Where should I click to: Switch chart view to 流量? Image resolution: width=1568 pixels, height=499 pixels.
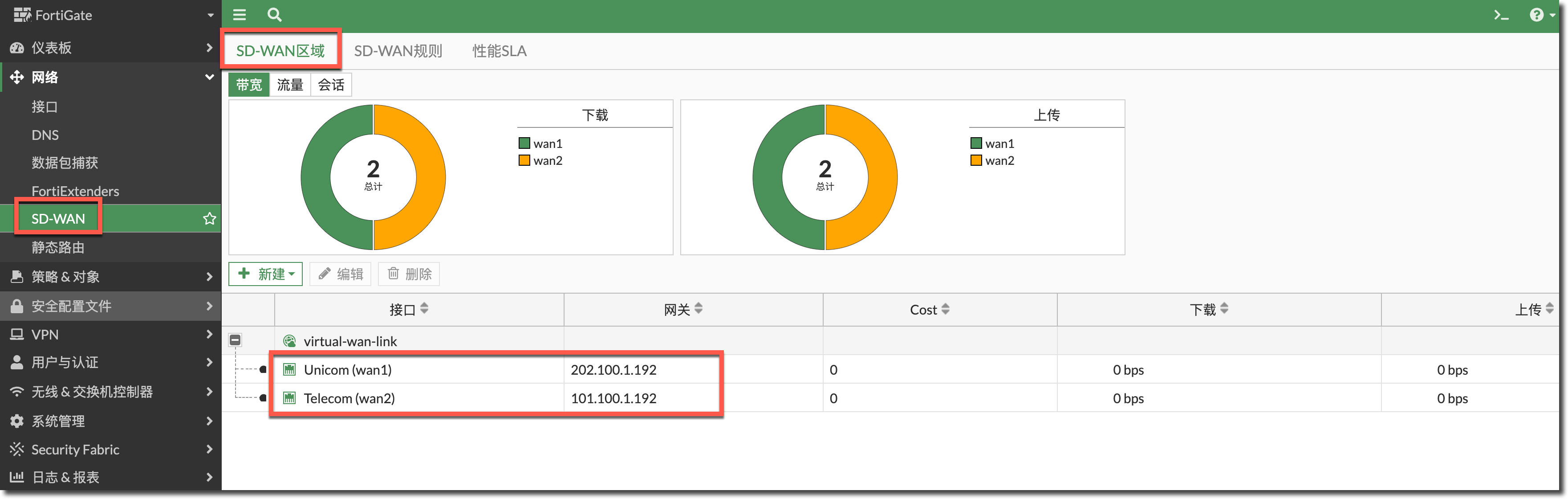tap(290, 85)
